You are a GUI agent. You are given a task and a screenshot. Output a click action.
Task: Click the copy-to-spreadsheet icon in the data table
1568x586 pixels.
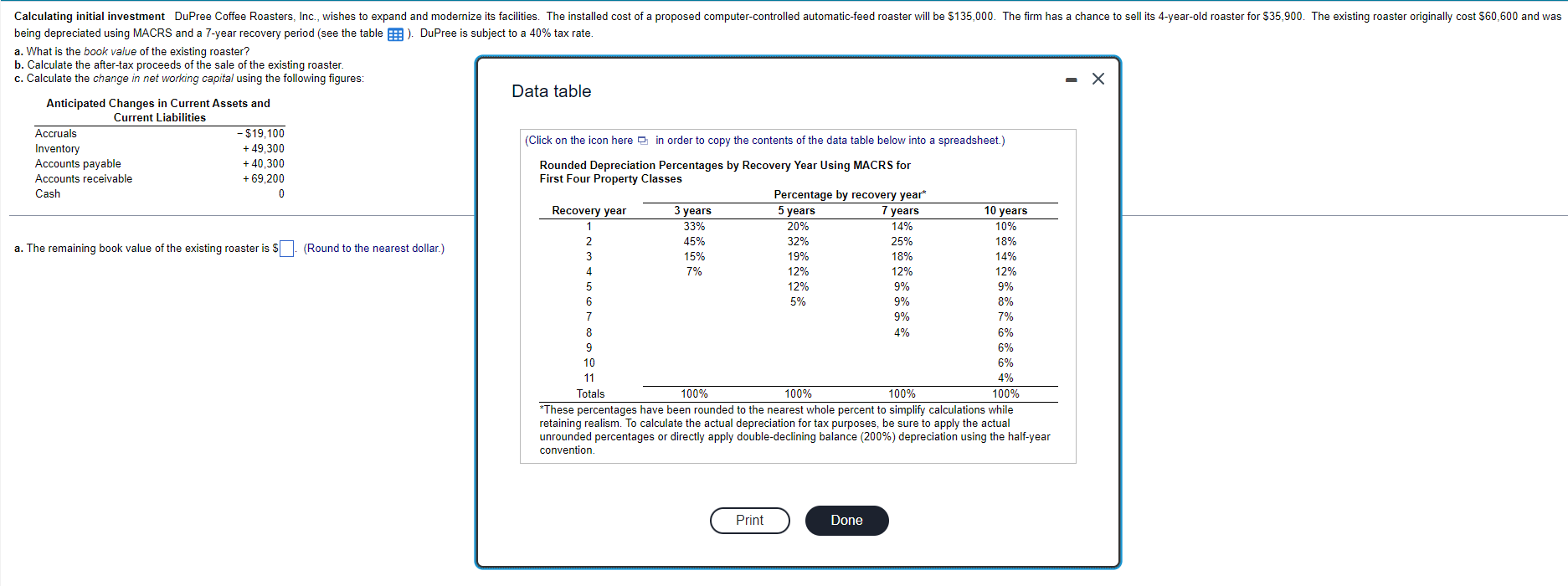coord(642,141)
